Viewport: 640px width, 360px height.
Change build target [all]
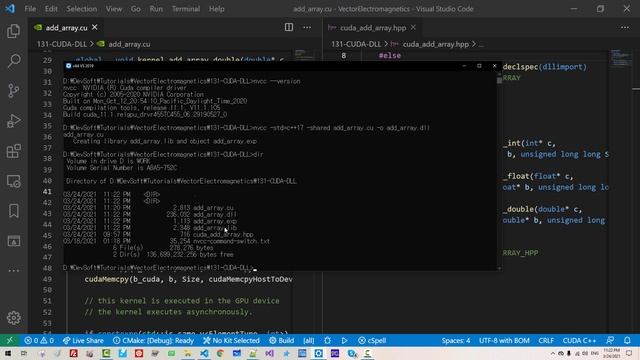click(309, 340)
